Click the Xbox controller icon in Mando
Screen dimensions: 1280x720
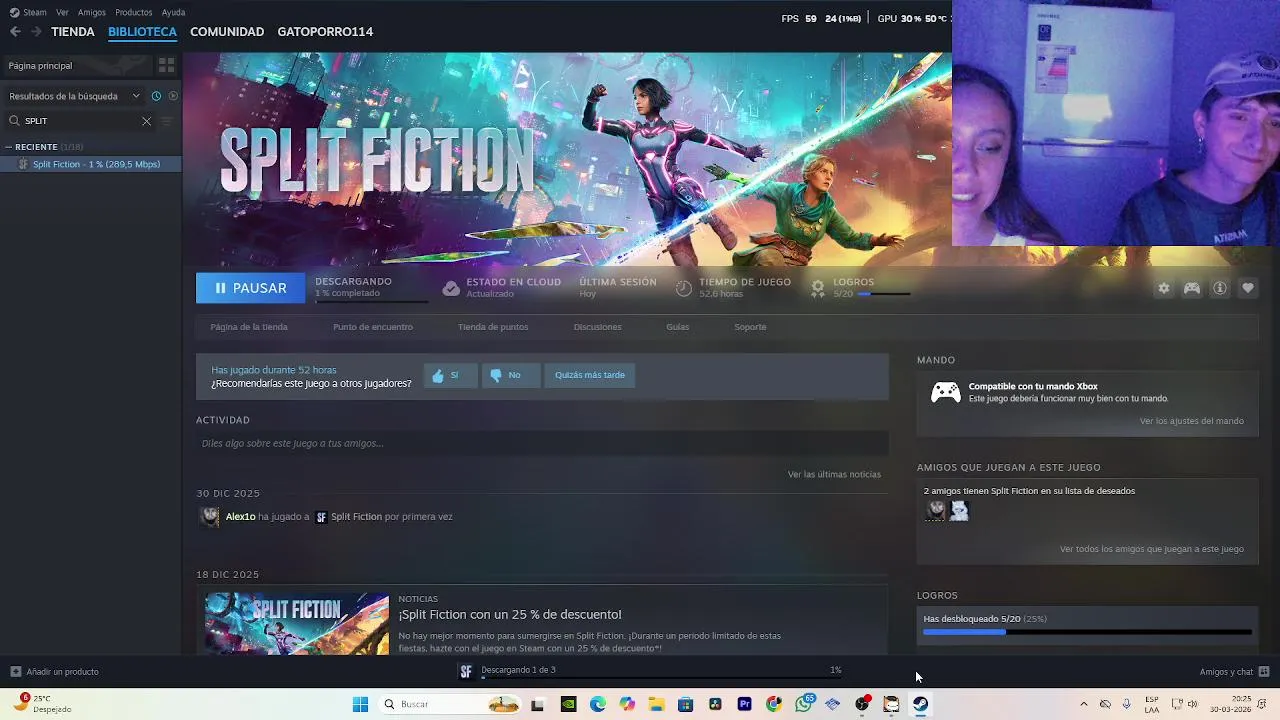[x=946, y=392]
